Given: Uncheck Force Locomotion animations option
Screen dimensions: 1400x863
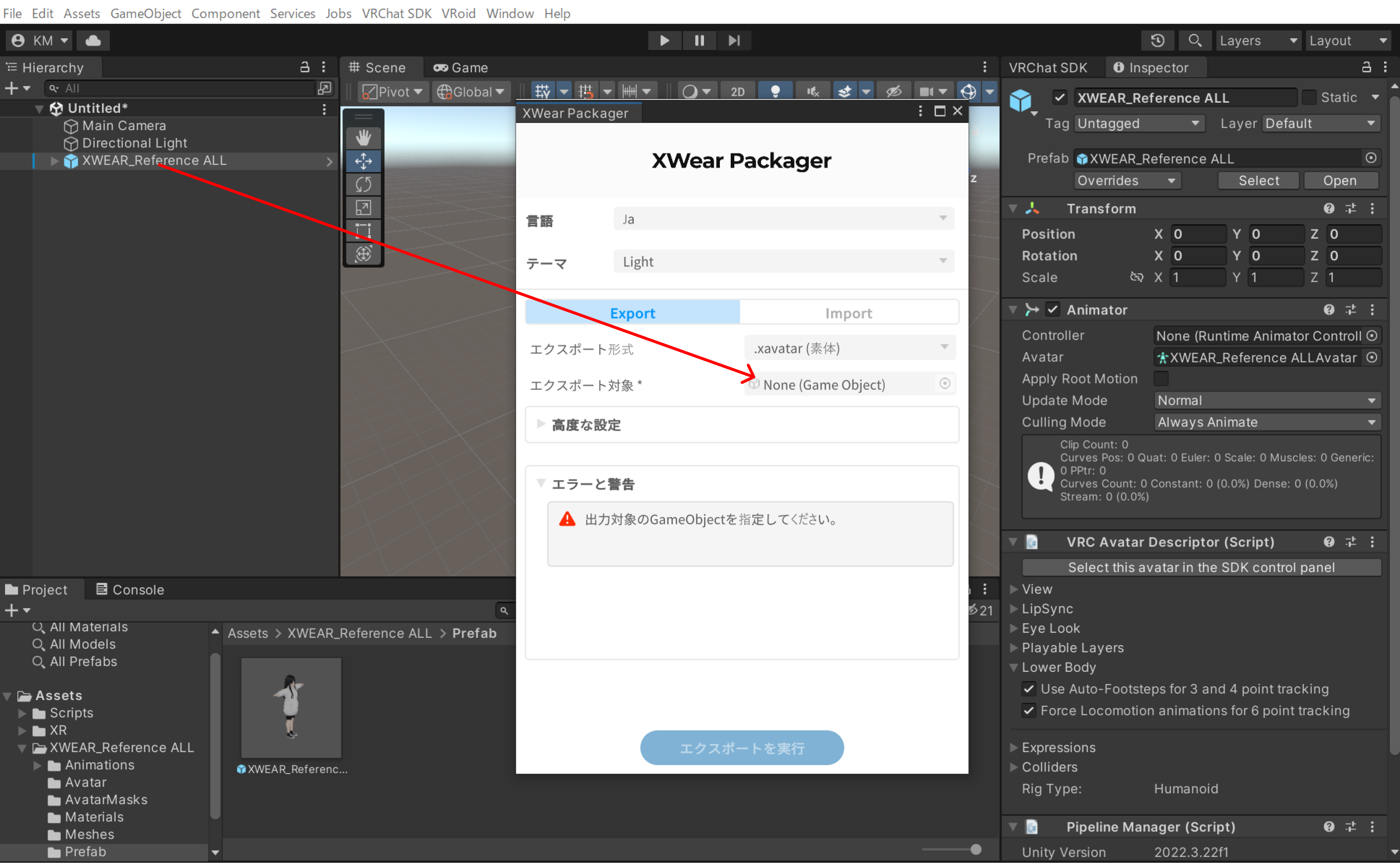Looking at the screenshot, I should click(x=1029, y=711).
